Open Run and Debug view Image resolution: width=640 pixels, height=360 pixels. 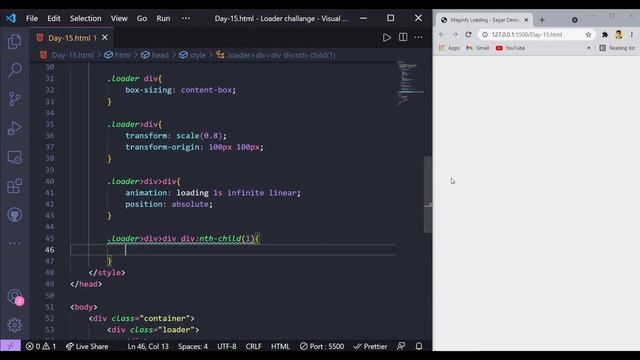(x=15, y=128)
